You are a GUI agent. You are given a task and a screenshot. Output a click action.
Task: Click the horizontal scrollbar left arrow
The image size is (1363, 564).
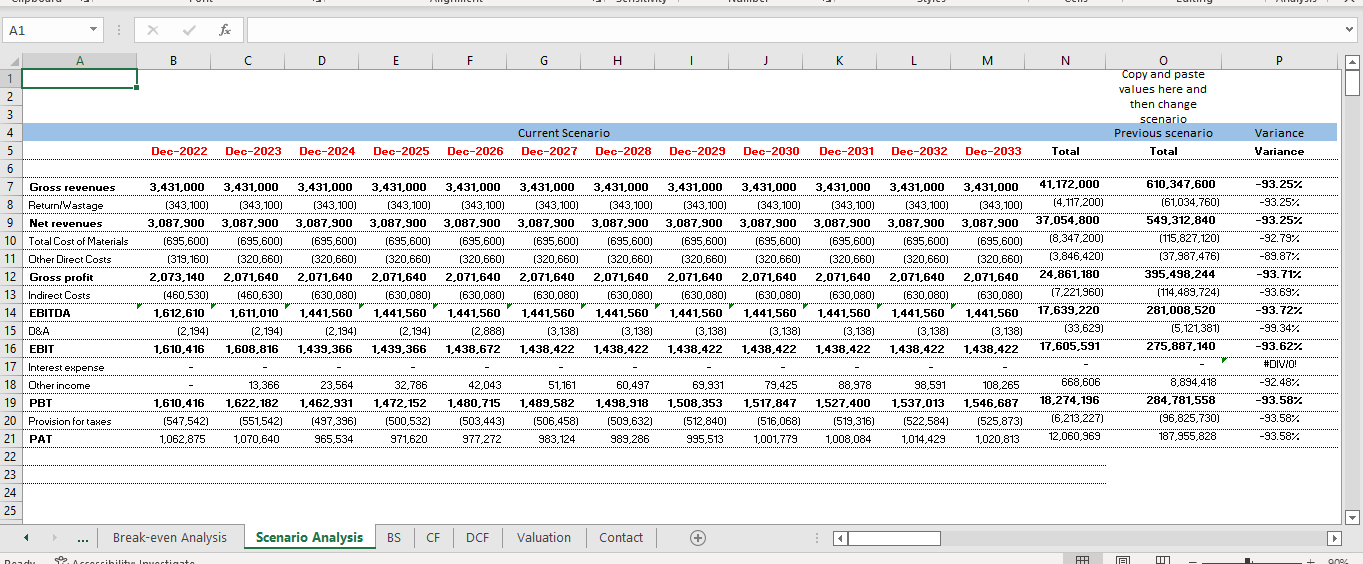tap(841, 539)
